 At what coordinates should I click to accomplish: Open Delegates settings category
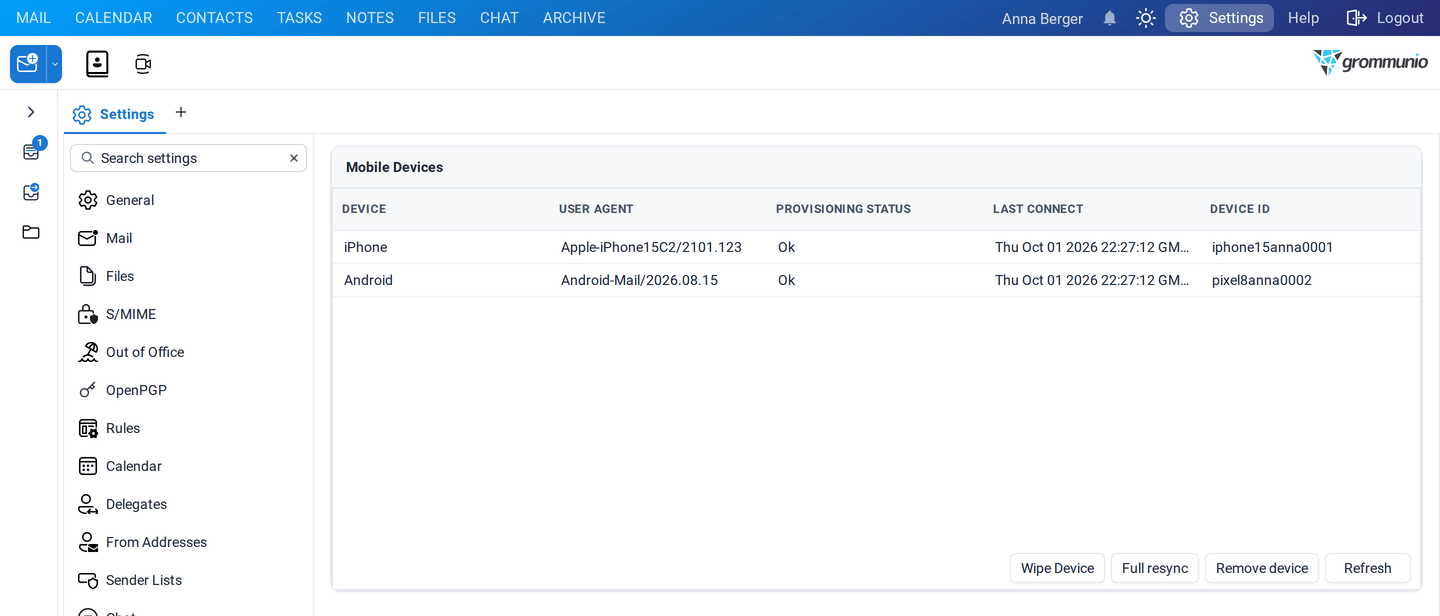[x=188, y=504]
